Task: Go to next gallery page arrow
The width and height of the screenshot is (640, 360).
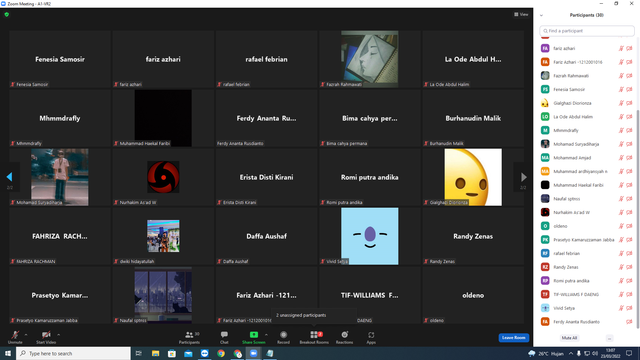Action: pos(523,177)
